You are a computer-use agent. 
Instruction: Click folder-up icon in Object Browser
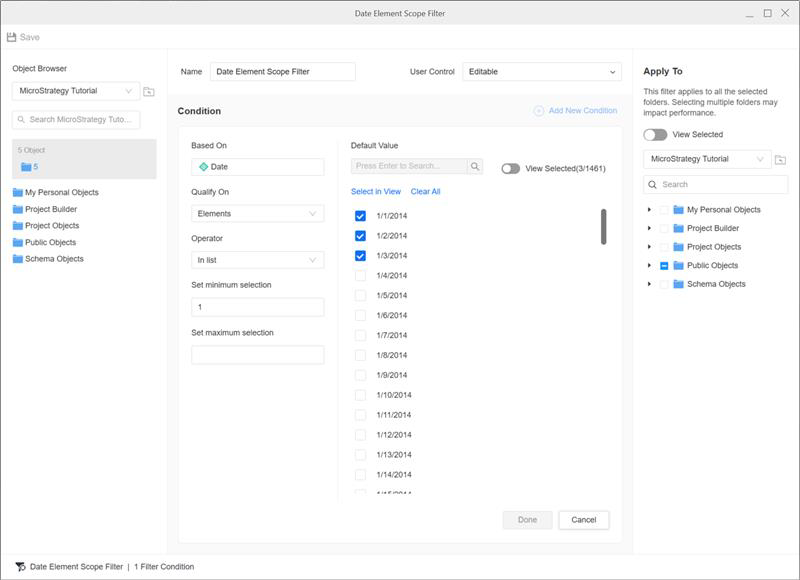149,92
